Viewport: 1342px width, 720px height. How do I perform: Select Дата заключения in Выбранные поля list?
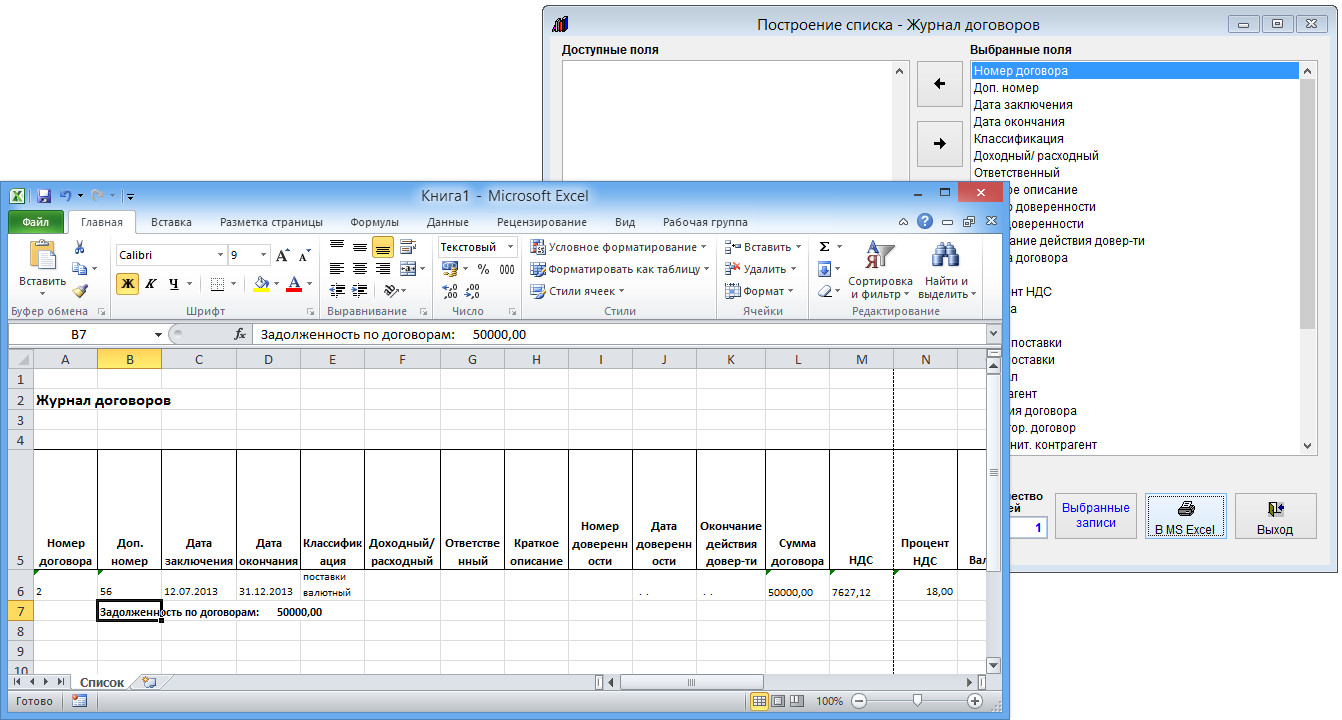click(x=1023, y=105)
